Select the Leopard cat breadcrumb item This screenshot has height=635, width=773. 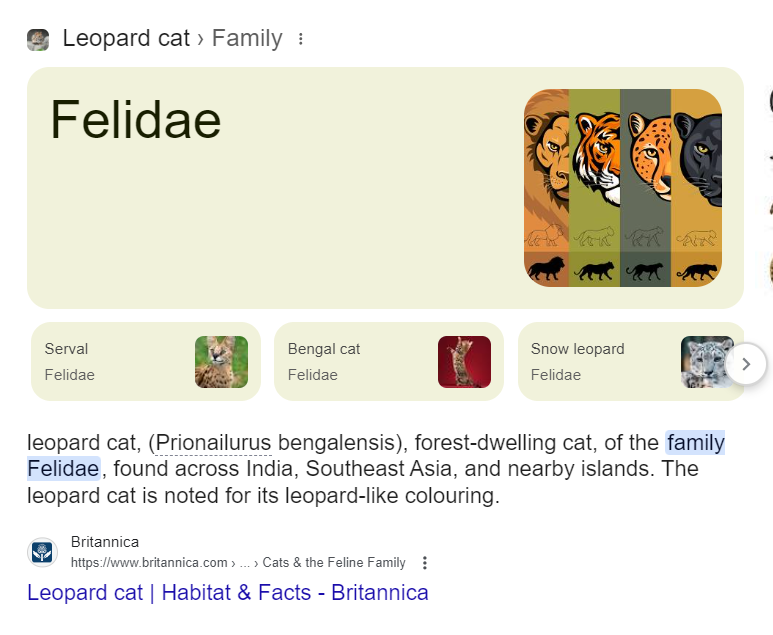(126, 38)
